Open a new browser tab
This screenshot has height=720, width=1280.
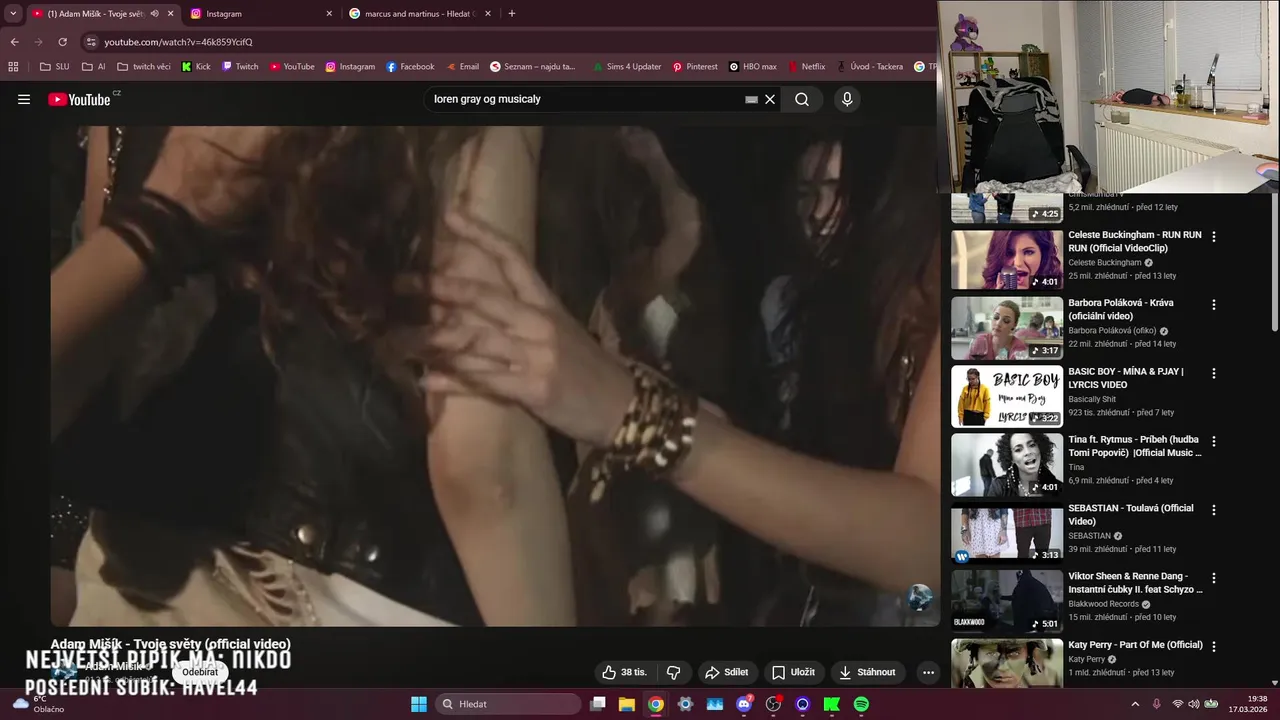coord(512,14)
